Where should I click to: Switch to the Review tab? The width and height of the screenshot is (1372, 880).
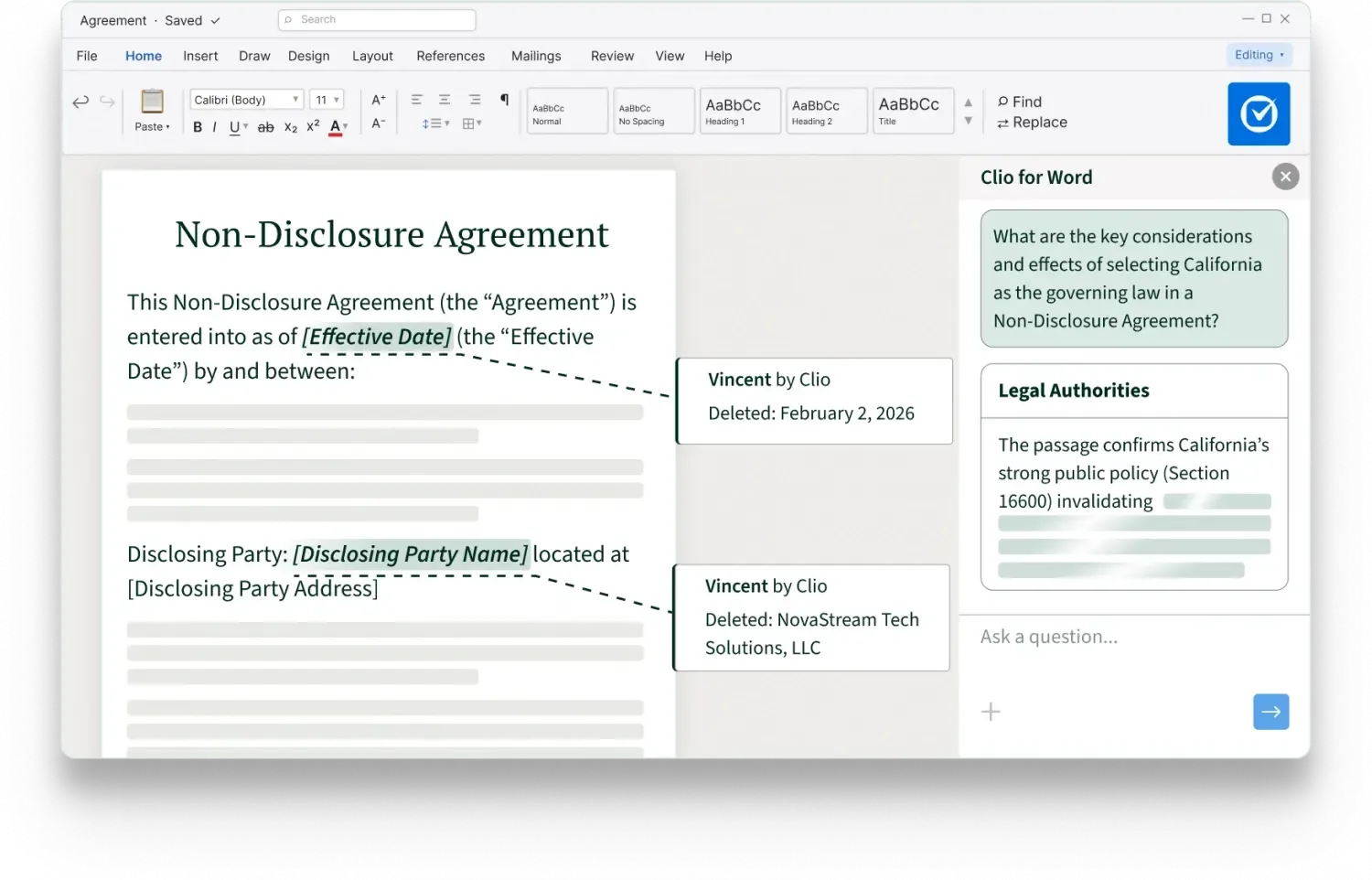pyautogui.click(x=612, y=56)
